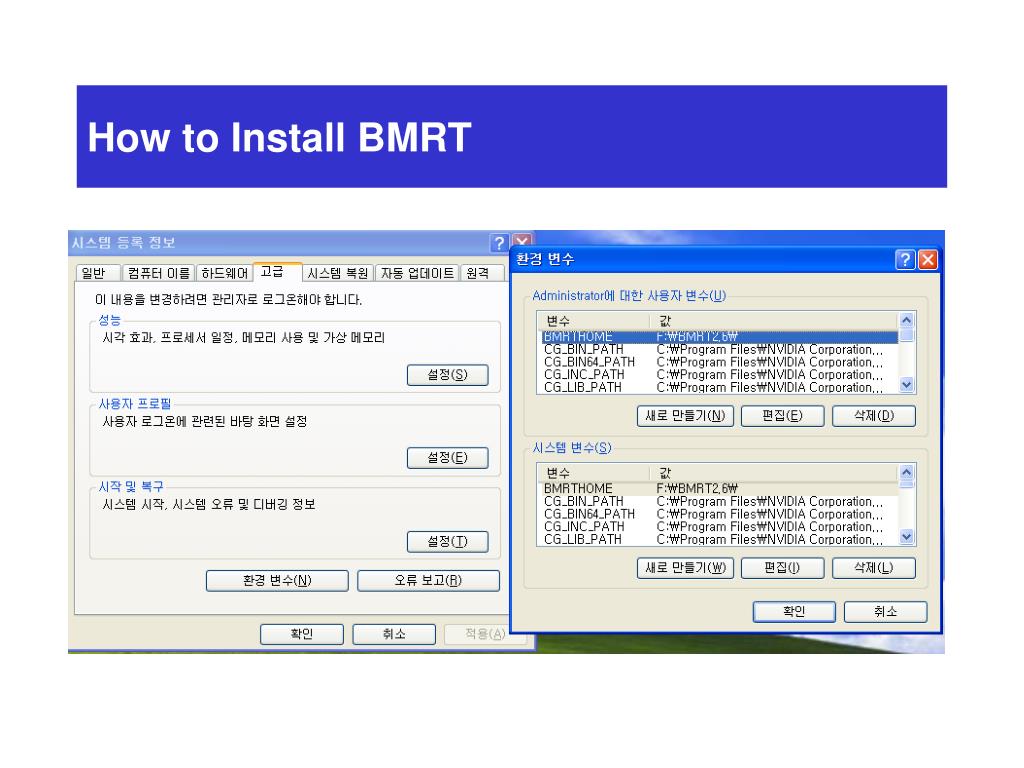Open 환경 변수(N) from System Properties
The image size is (1024, 768).
(x=277, y=581)
